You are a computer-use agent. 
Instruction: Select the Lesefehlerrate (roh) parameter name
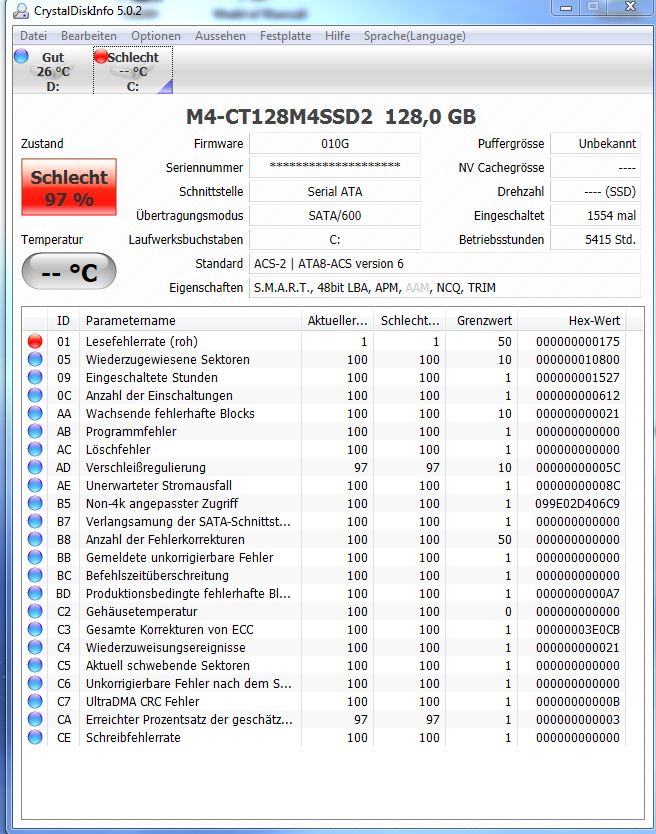pyautogui.click(x=142, y=341)
